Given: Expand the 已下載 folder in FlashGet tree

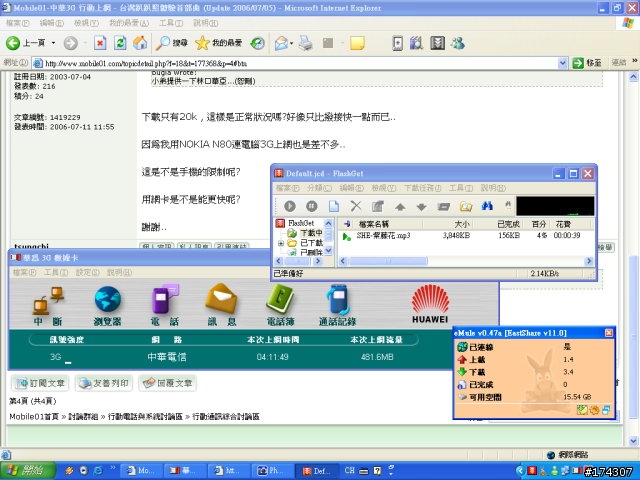Looking at the screenshot, I should pyautogui.click(x=281, y=243).
